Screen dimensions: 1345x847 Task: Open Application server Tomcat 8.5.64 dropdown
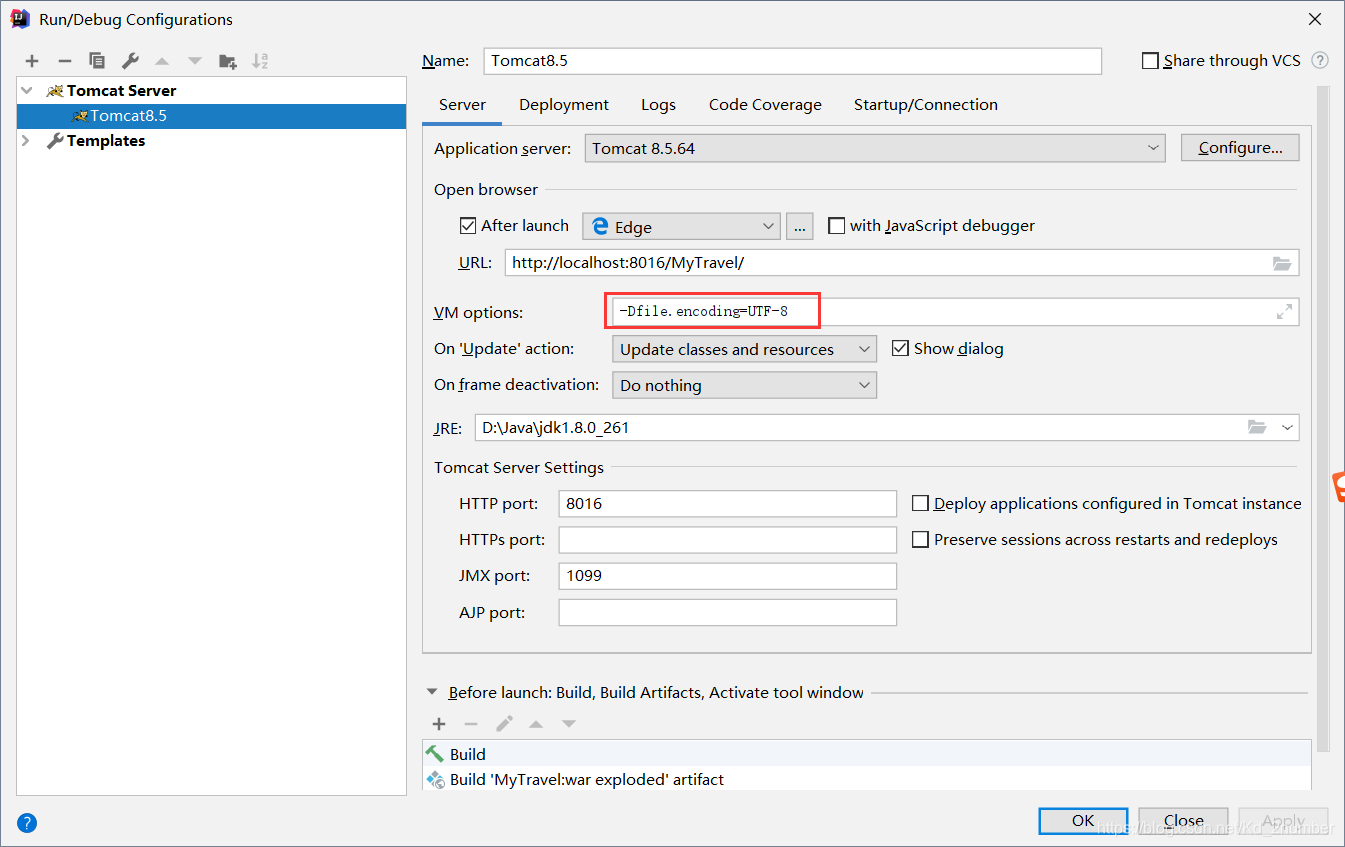pyautogui.click(x=875, y=148)
